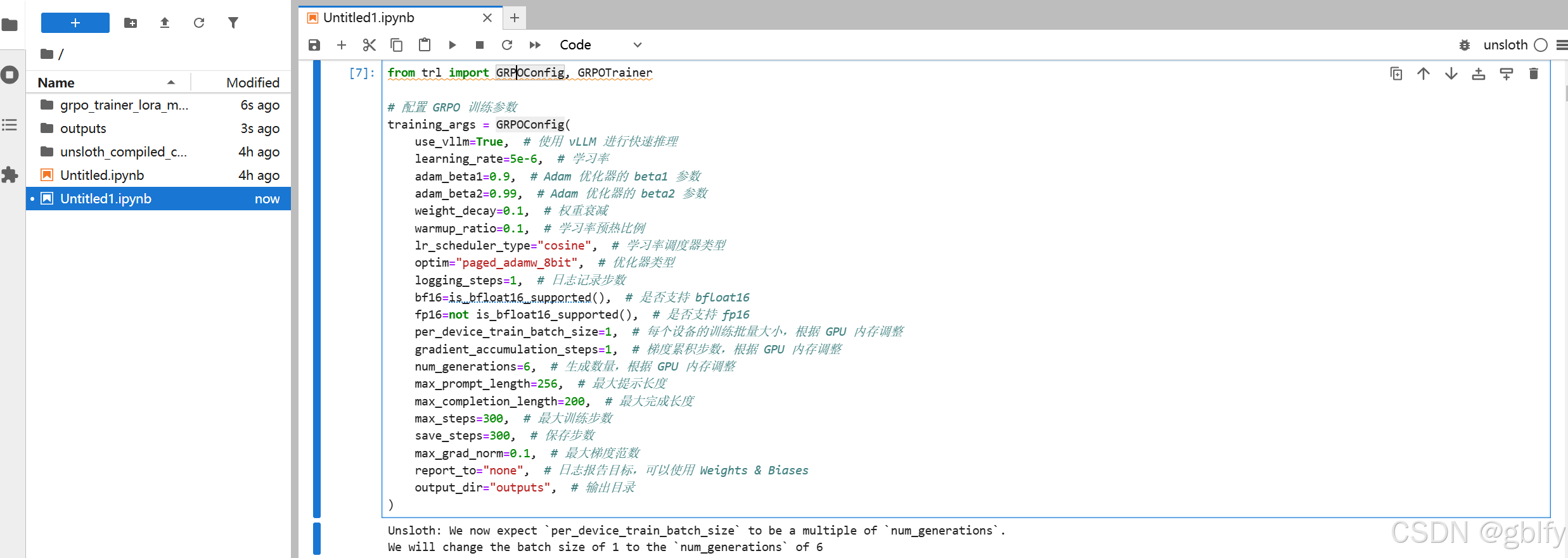Open the unsloth_compiled_c... folder

point(158,152)
